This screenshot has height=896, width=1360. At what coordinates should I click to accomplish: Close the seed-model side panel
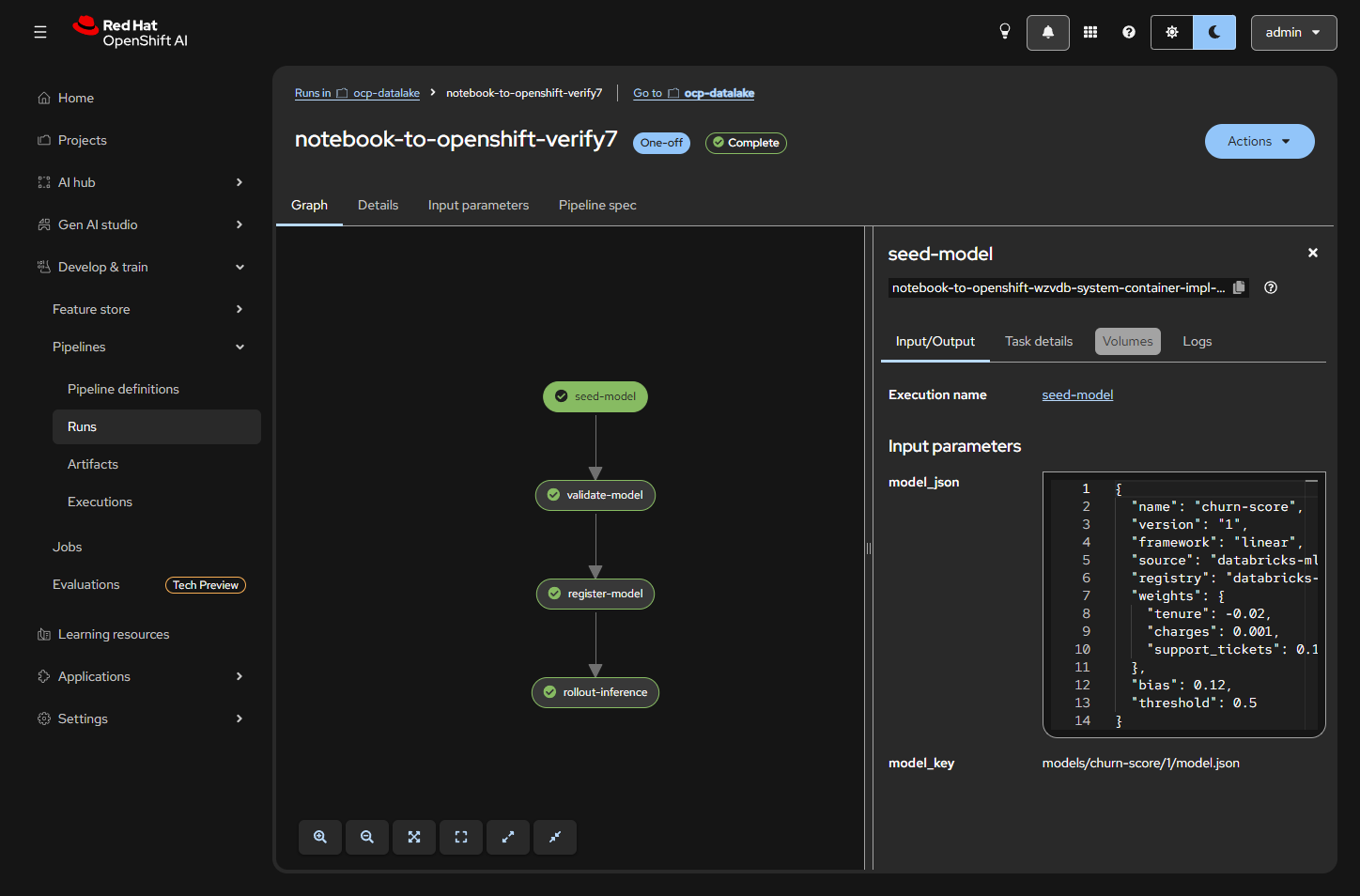click(x=1313, y=253)
